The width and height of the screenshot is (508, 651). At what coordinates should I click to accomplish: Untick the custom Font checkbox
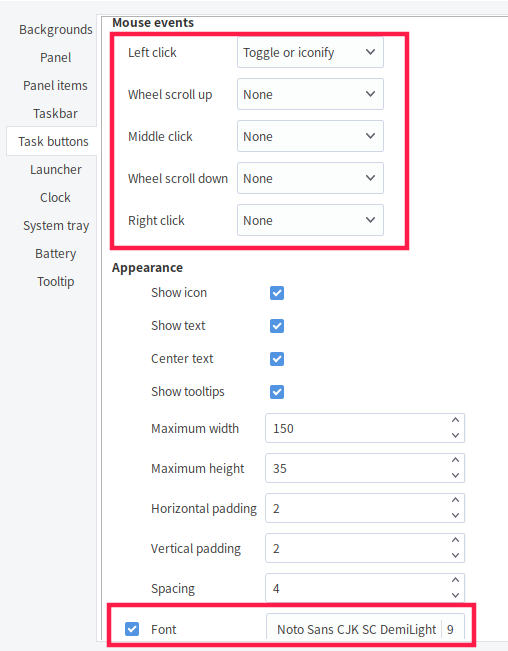point(132,629)
